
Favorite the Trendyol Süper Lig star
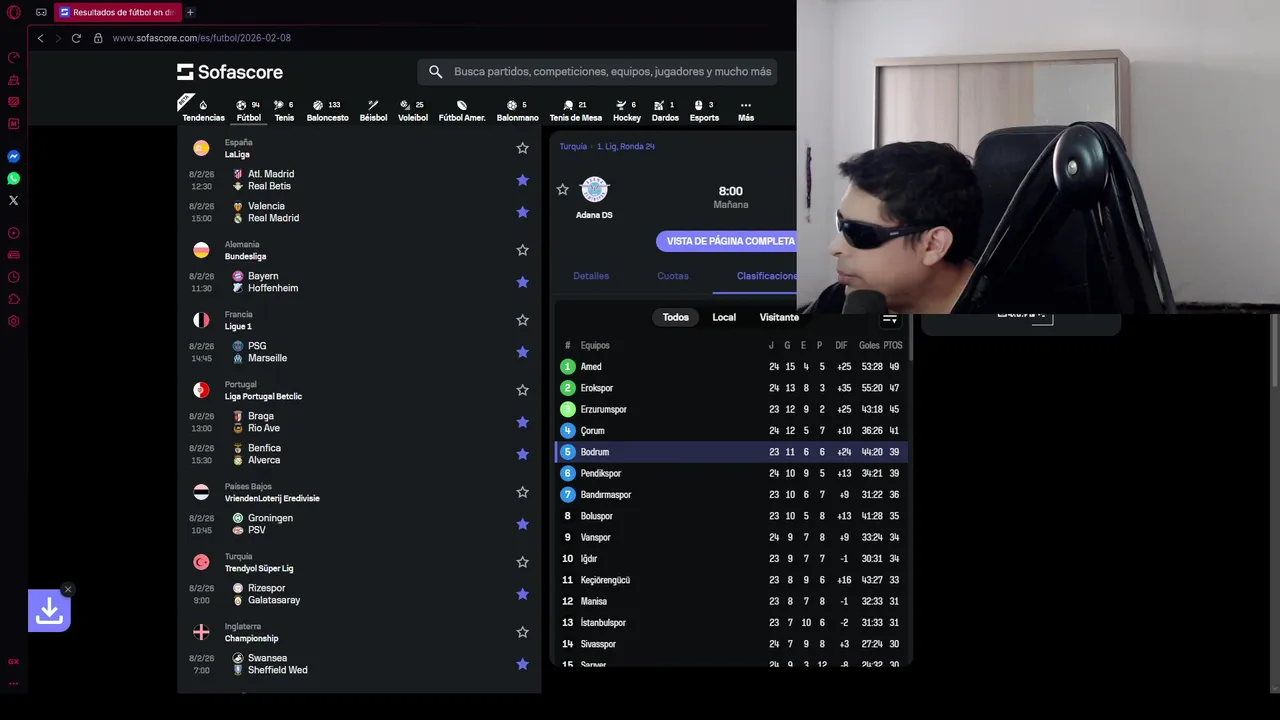coord(522,562)
